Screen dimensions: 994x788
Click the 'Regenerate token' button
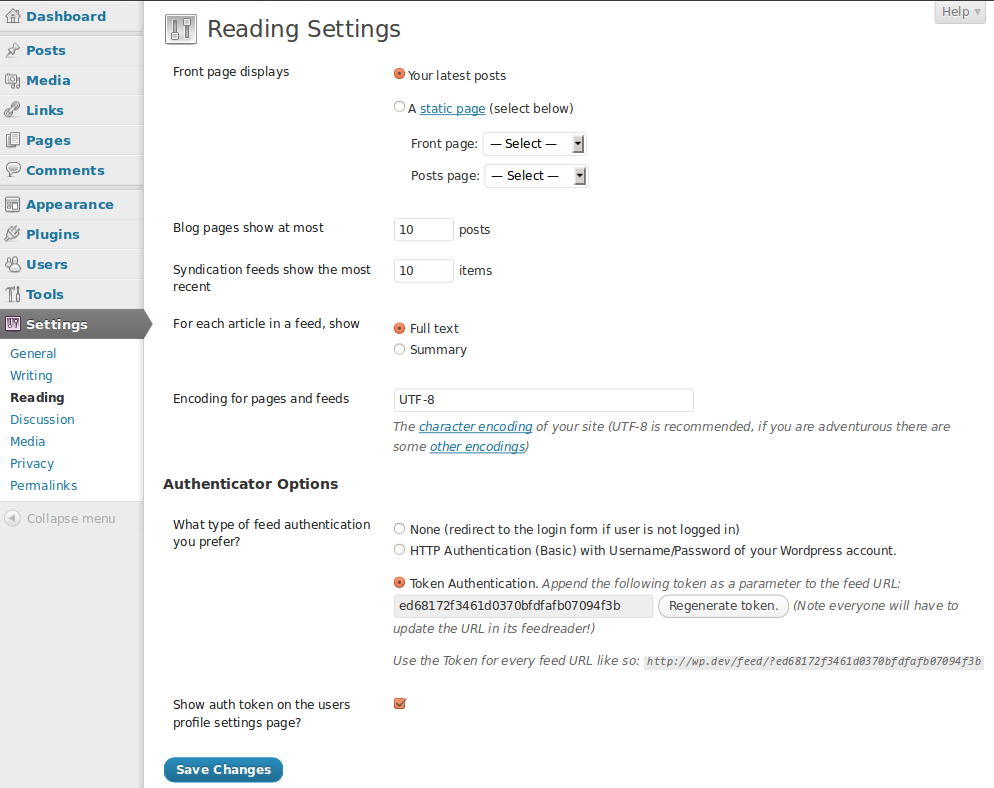tap(722, 606)
